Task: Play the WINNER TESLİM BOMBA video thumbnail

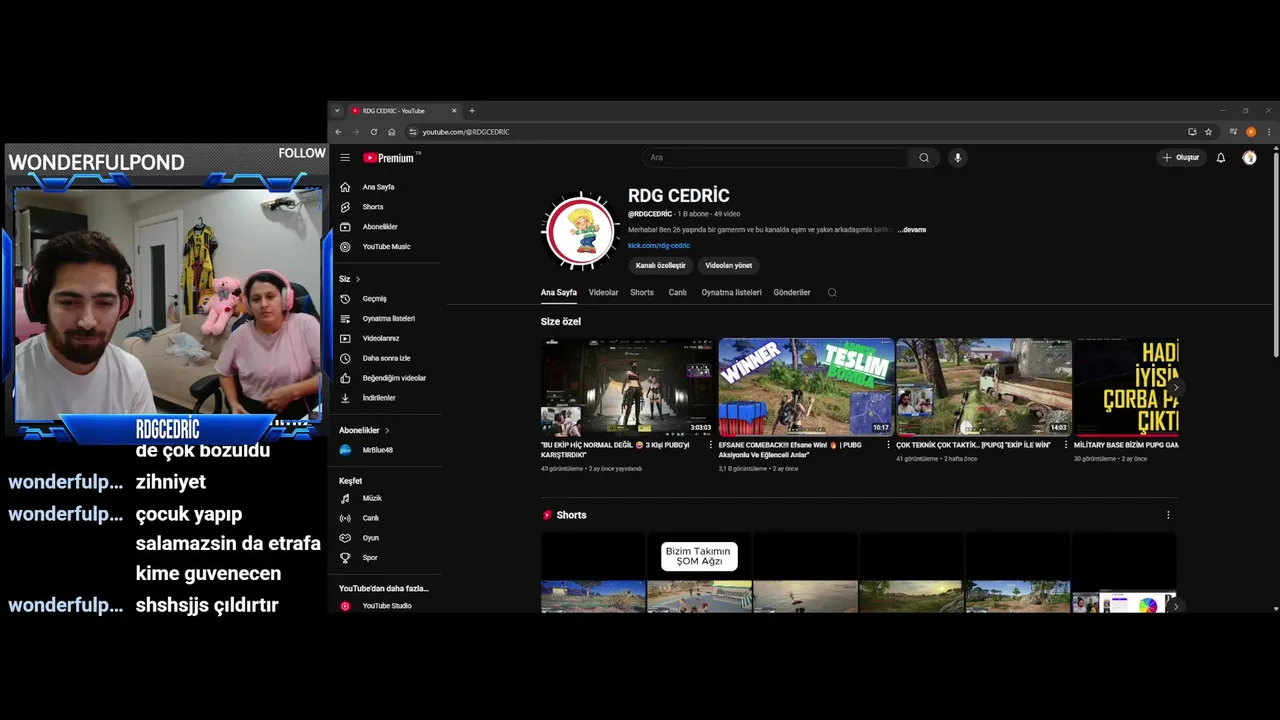Action: coord(806,387)
